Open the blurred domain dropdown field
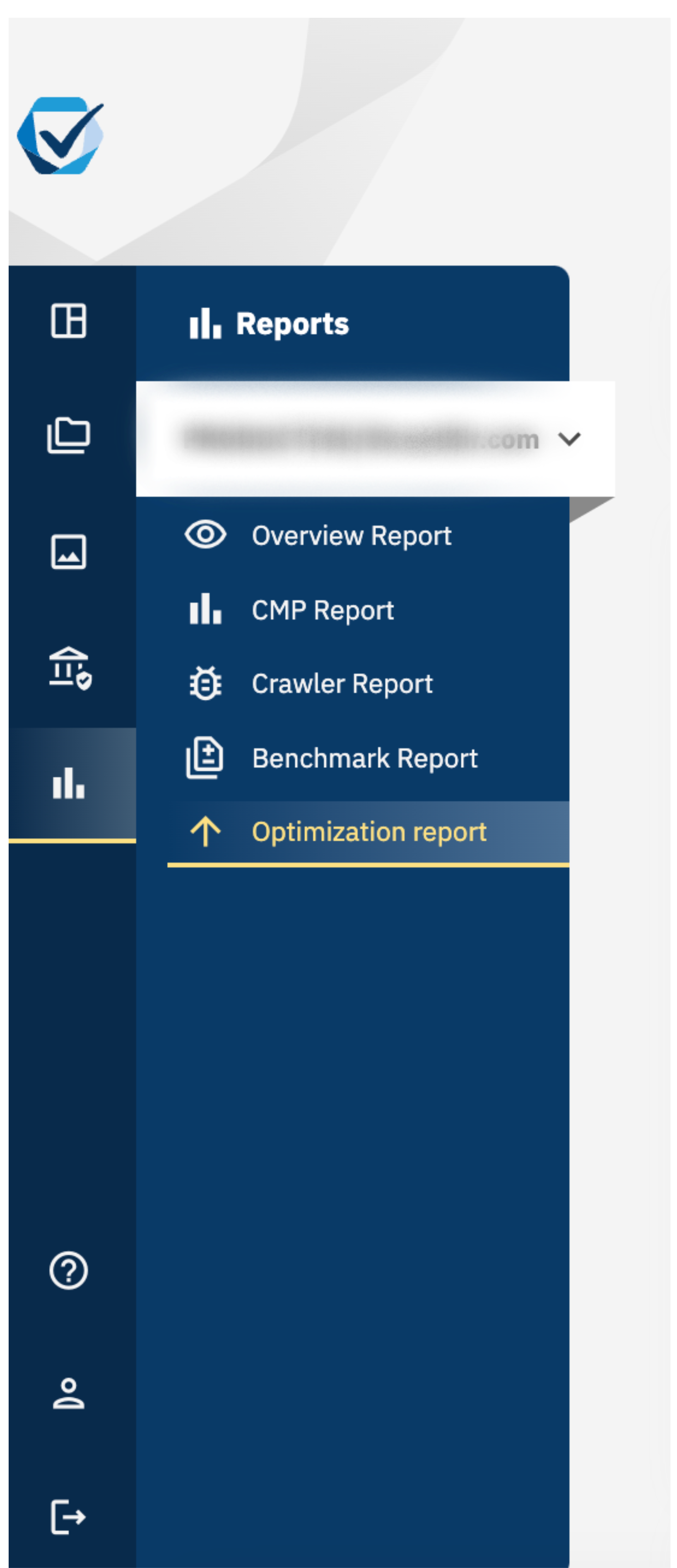 tap(375, 438)
